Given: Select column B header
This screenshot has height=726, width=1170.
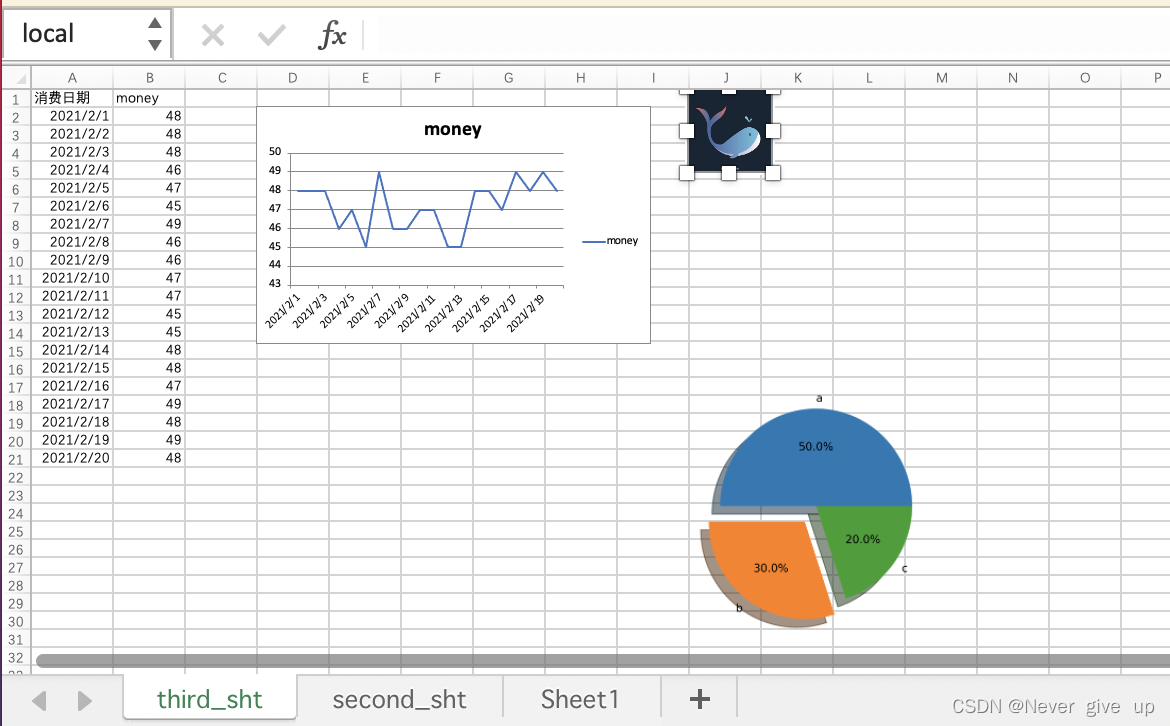Looking at the screenshot, I should click(149, 78).
